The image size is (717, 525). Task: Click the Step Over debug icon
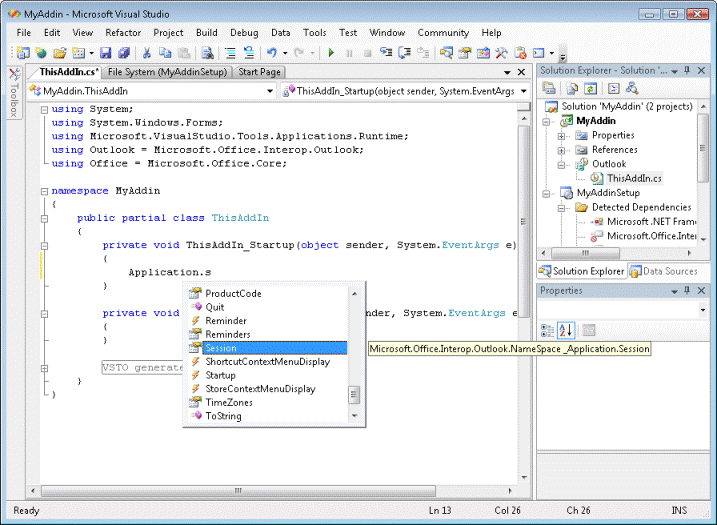(404, 53)
